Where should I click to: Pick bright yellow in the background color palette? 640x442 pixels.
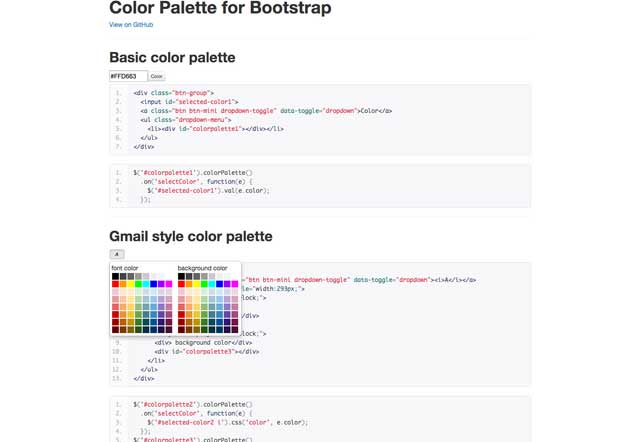point(196,284)
